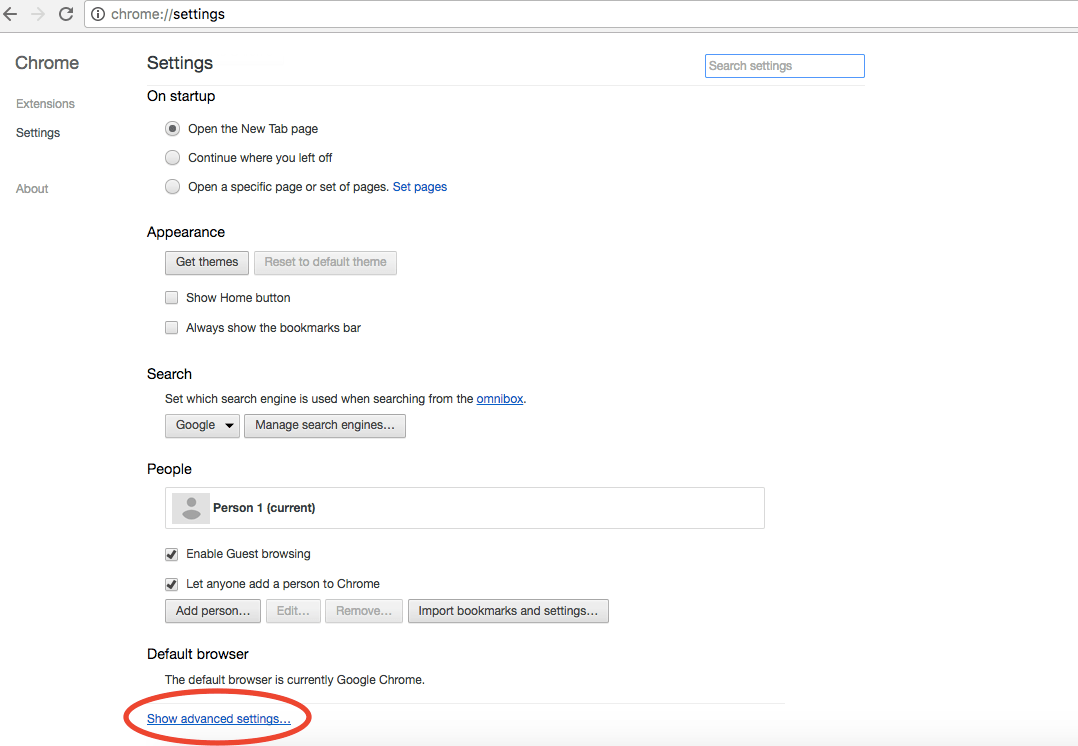Click the browser forward arrow
This screenshot has height=746, width=1078.
(38, 14)
